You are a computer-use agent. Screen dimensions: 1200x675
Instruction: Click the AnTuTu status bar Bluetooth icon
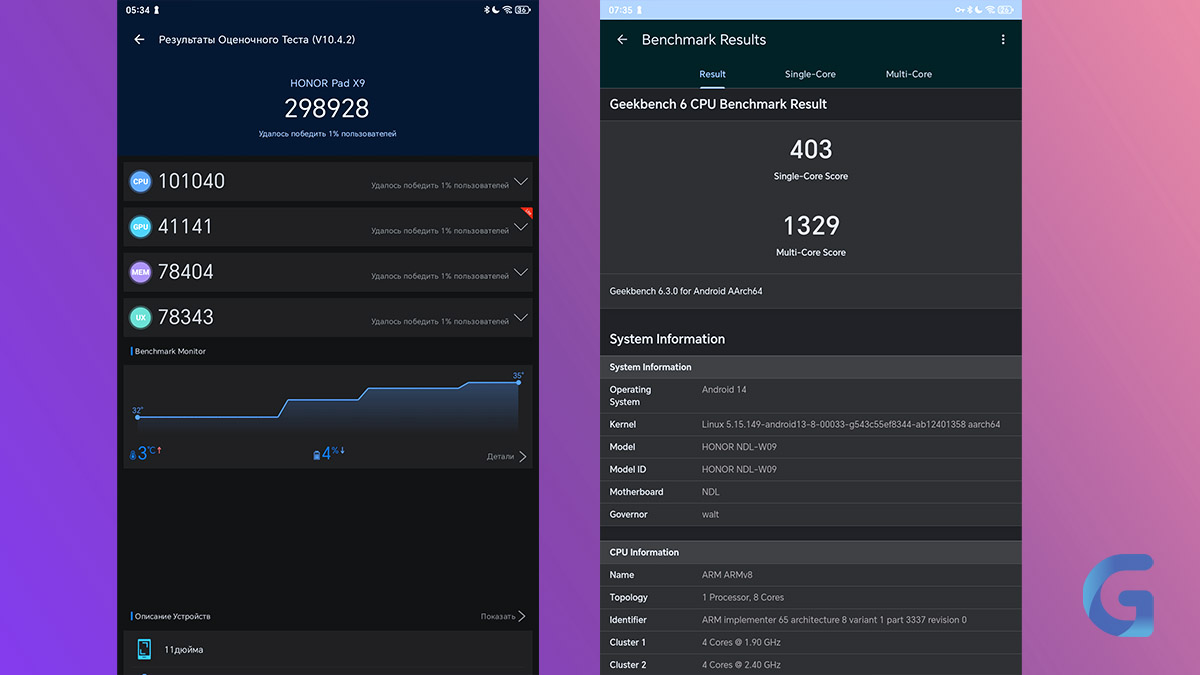click(x=485, y=9)
